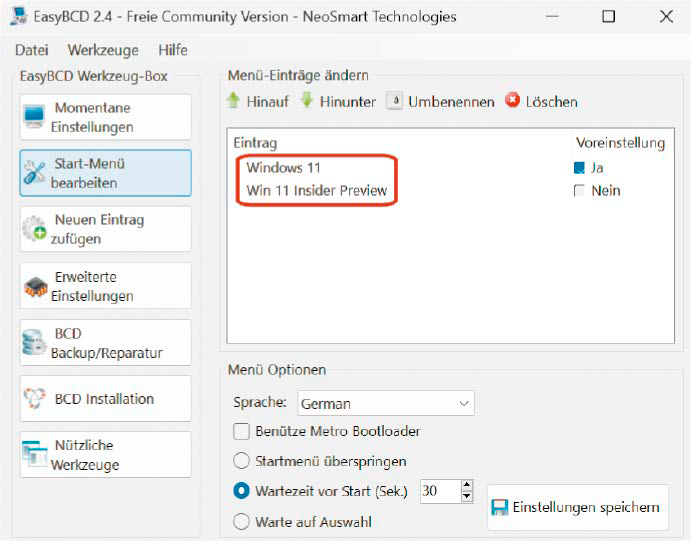Open the Hilfe menu
The width and height of the screenshot is (691, 541).
pos(173,50)
